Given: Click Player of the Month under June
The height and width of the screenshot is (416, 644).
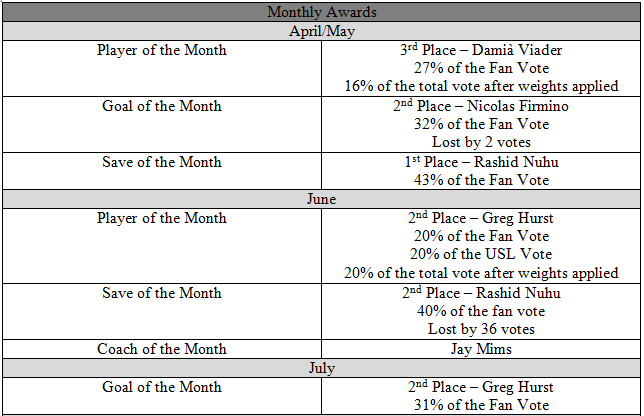Looking at the screenshot, I should point(162,218).
